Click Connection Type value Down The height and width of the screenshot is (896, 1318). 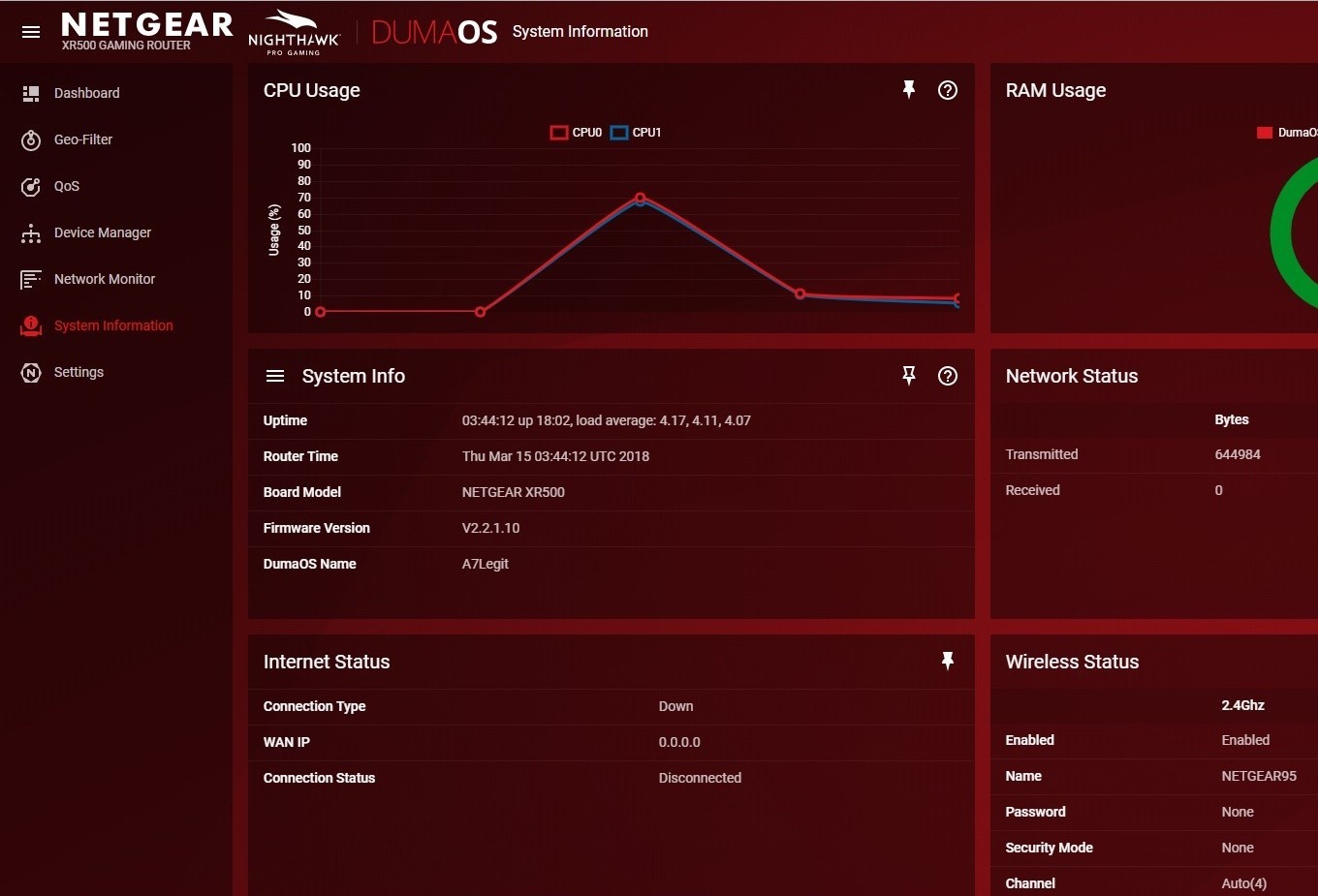(x=675, y=706)
